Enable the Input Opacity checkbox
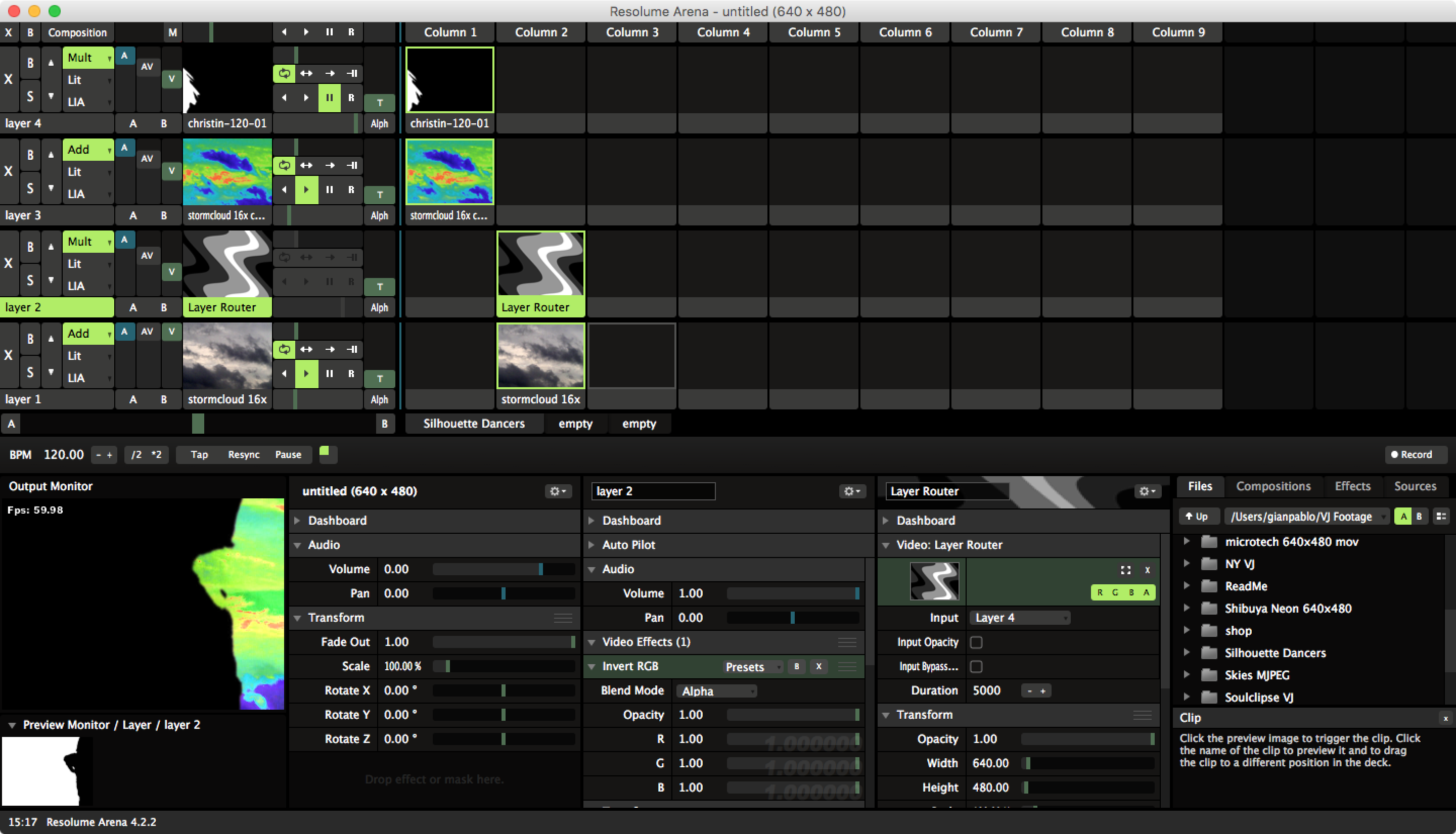Viewport: 1456px width, 834px height. coord(976,642)
